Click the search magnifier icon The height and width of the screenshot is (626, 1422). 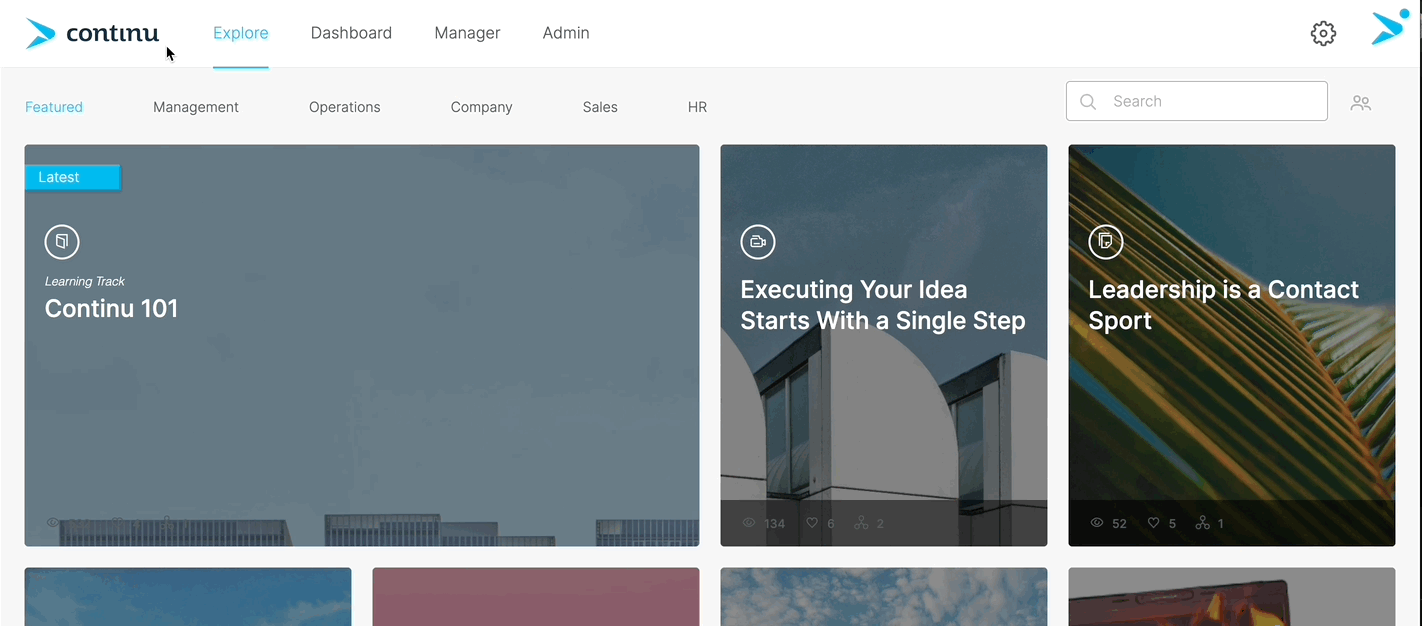coord(1089,102)
